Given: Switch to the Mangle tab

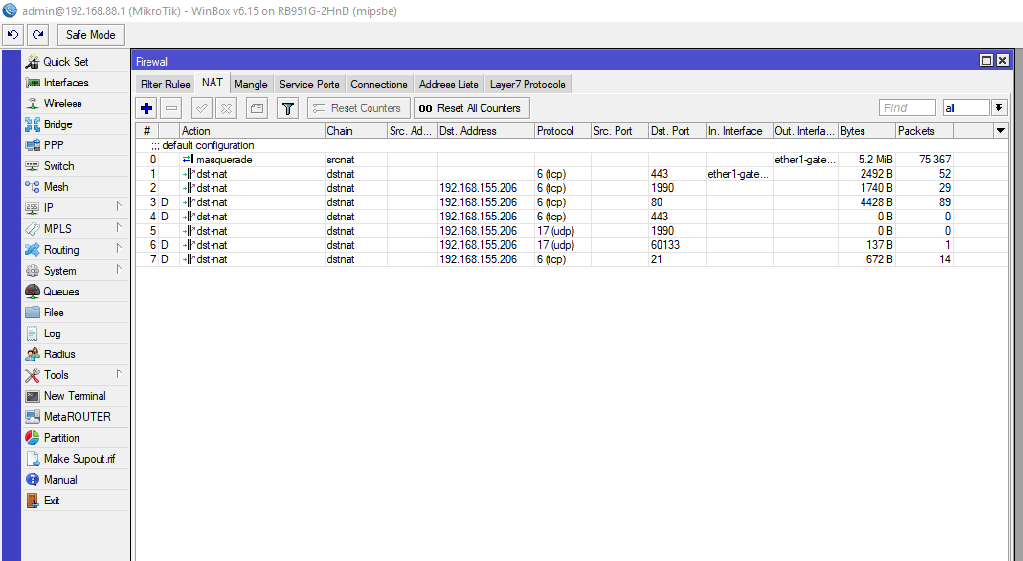Looking at the screenshot, I should [x=251, y=84].
